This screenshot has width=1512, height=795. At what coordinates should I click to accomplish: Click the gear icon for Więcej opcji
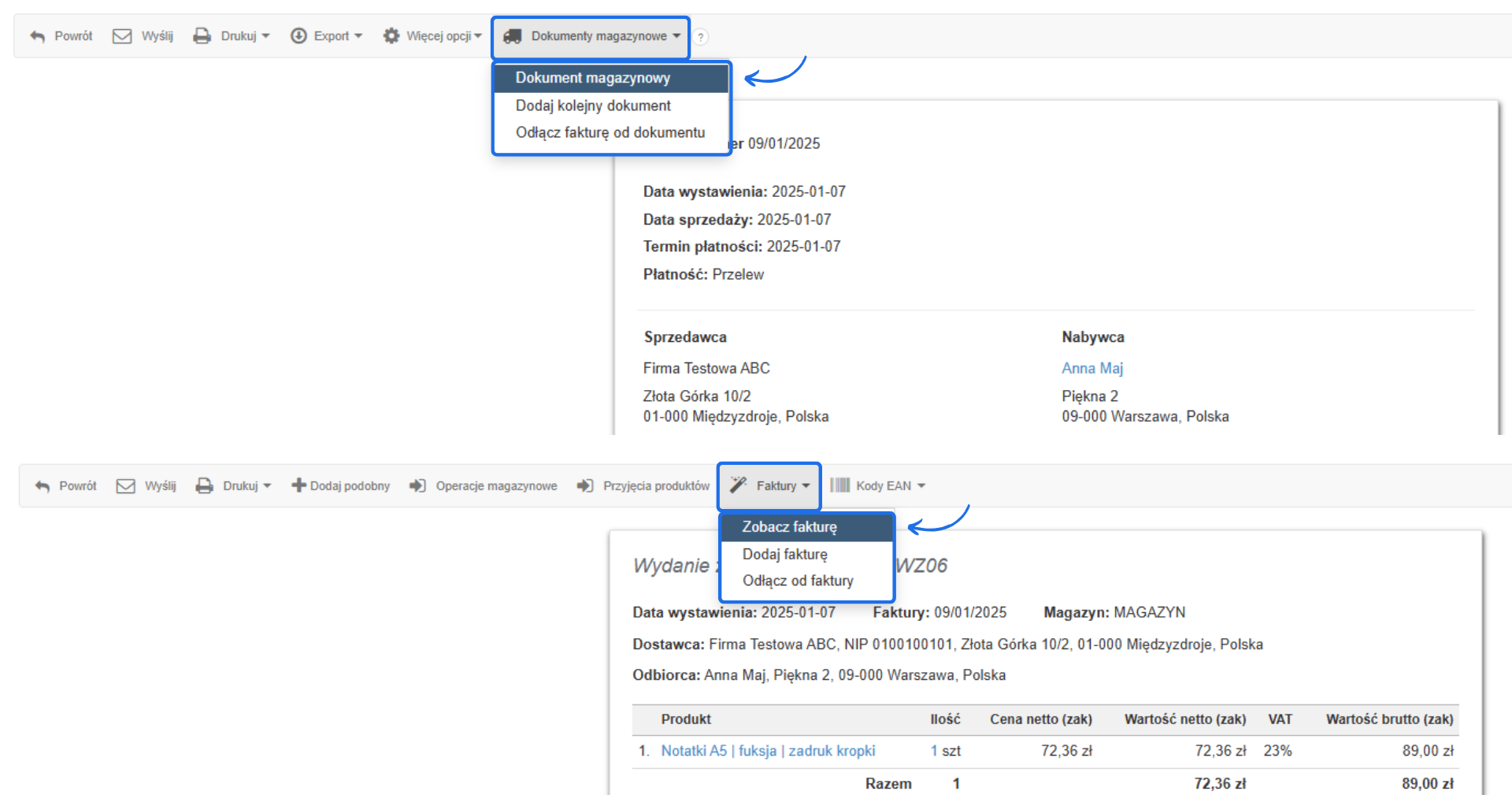pyautogui.click(x=391, y=36)
